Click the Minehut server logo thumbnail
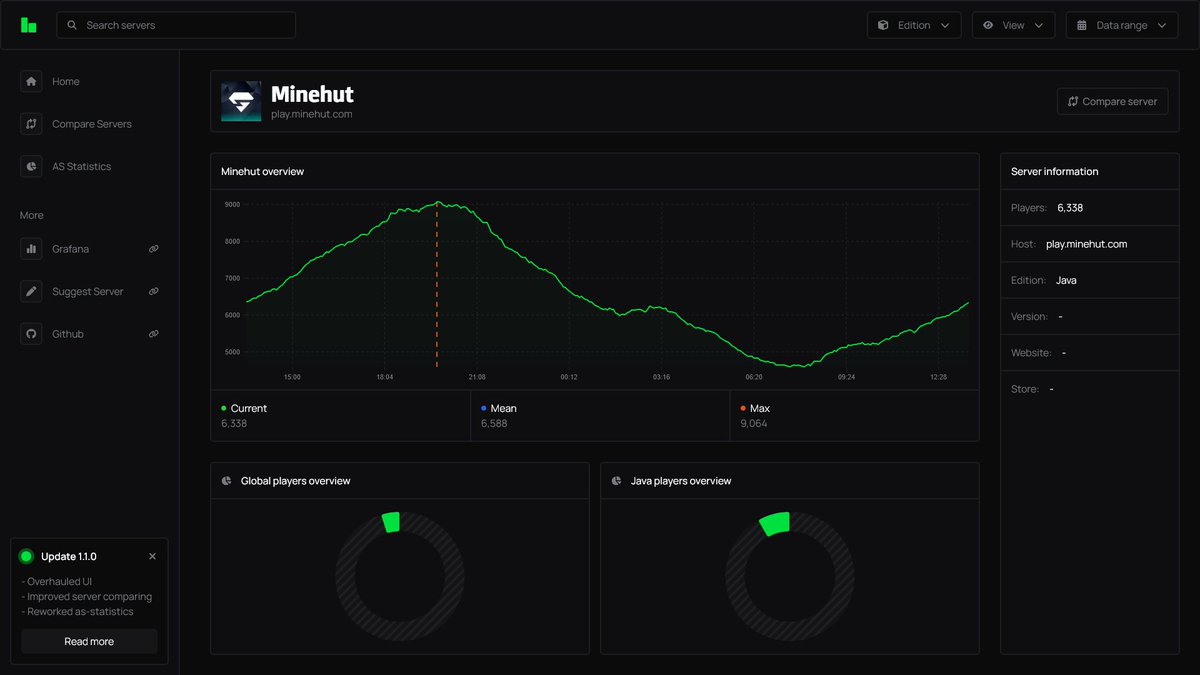The image size is (1200, 675). [241, 101]
